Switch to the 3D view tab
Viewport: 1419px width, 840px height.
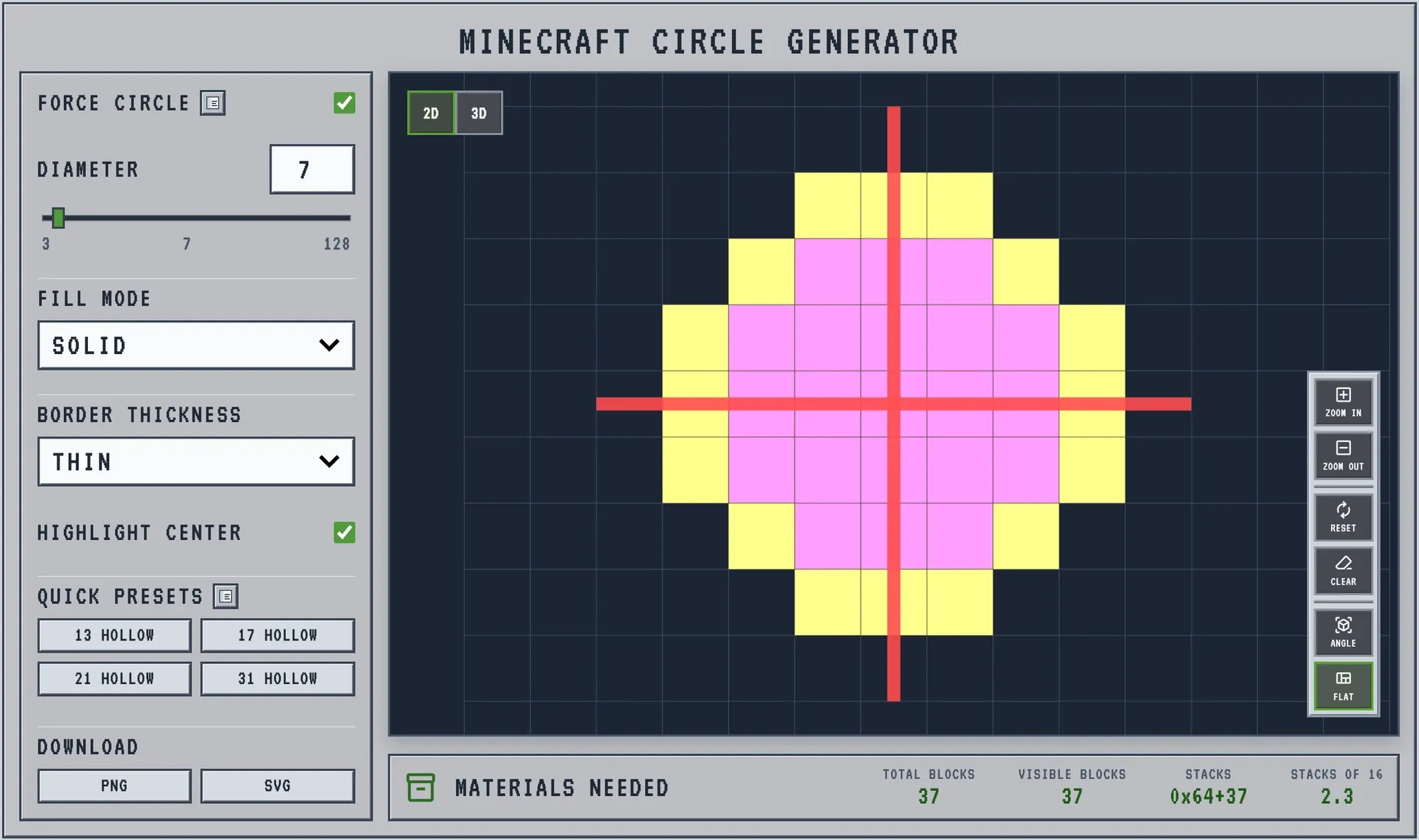coord(479,113)
